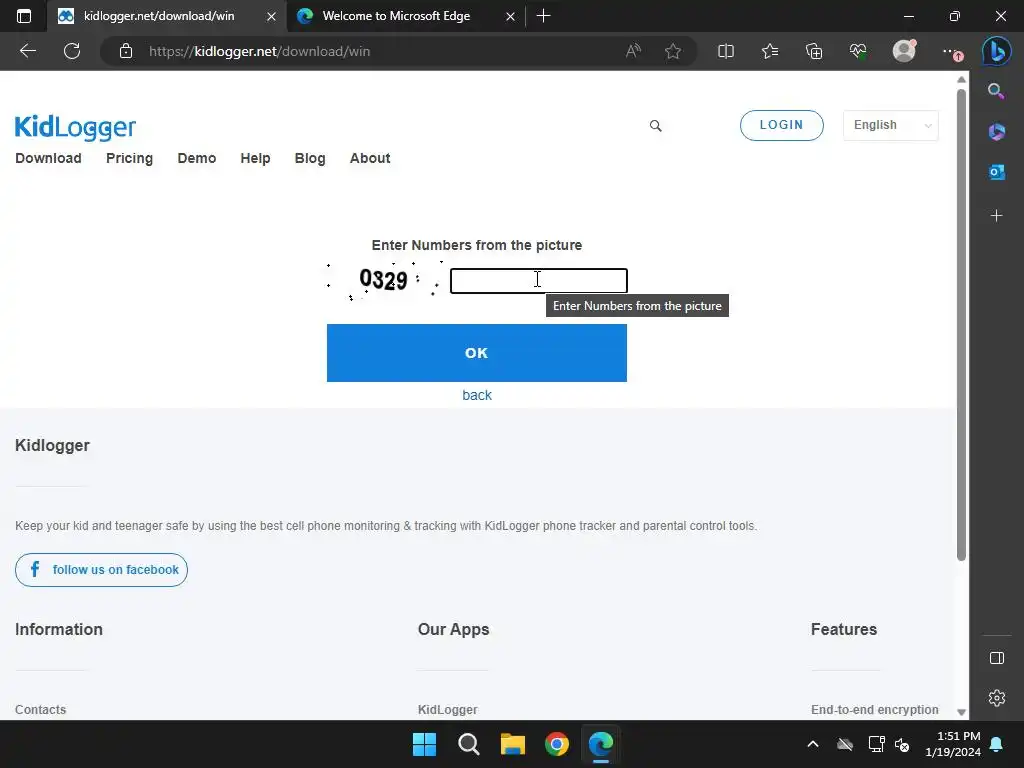This screenshot has height=768, width=1024.
Task: Show hidden system tray icons
Action: click(813, 744)
